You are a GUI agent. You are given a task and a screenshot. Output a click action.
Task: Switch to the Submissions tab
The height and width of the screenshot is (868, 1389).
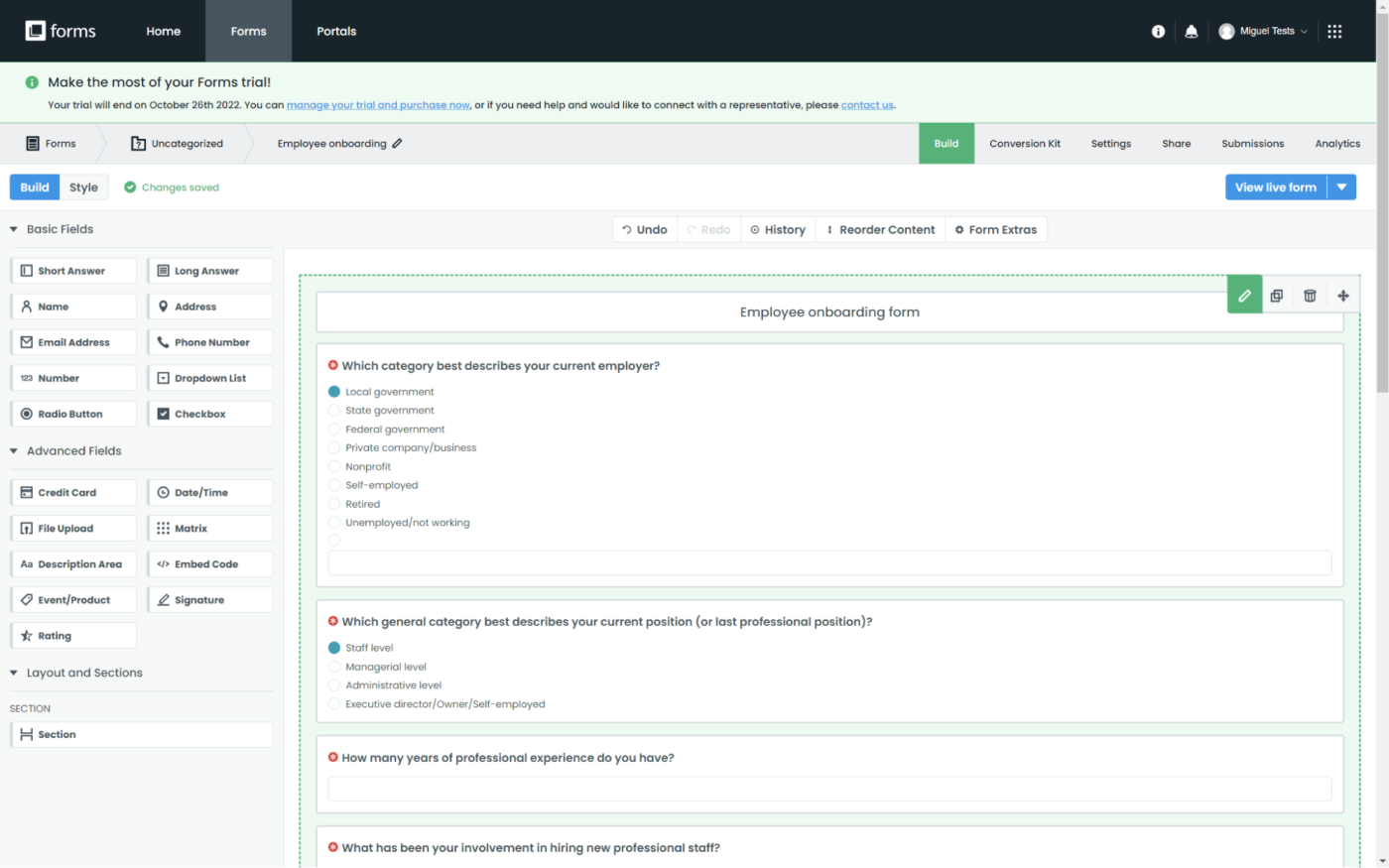1252,144
